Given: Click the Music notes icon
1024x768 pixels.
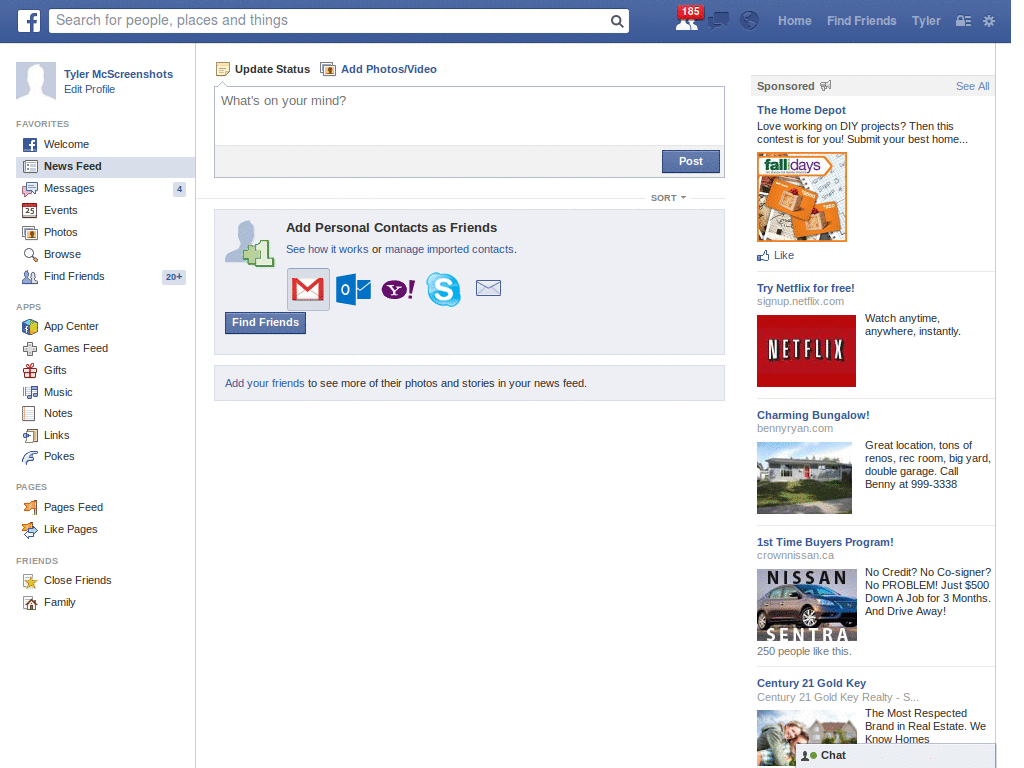Looking at the screenshot, I should click(30, 392).
